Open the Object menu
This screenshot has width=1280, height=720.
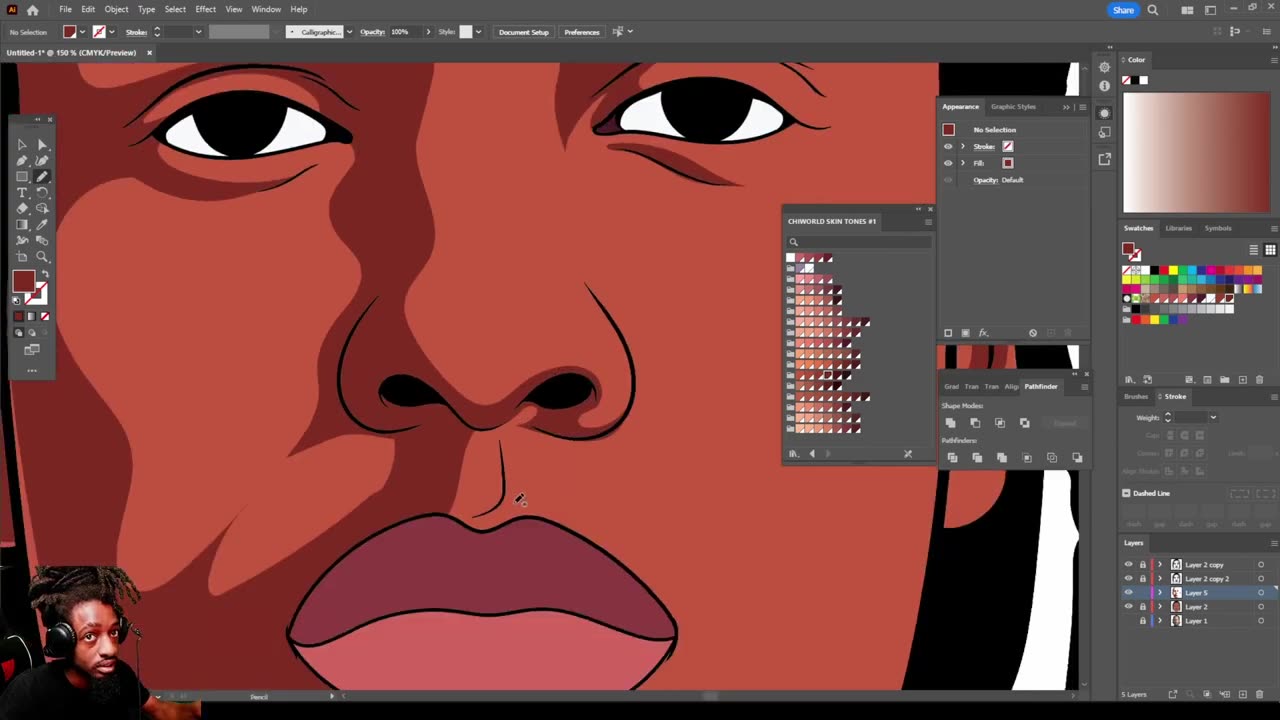point(116,10)
